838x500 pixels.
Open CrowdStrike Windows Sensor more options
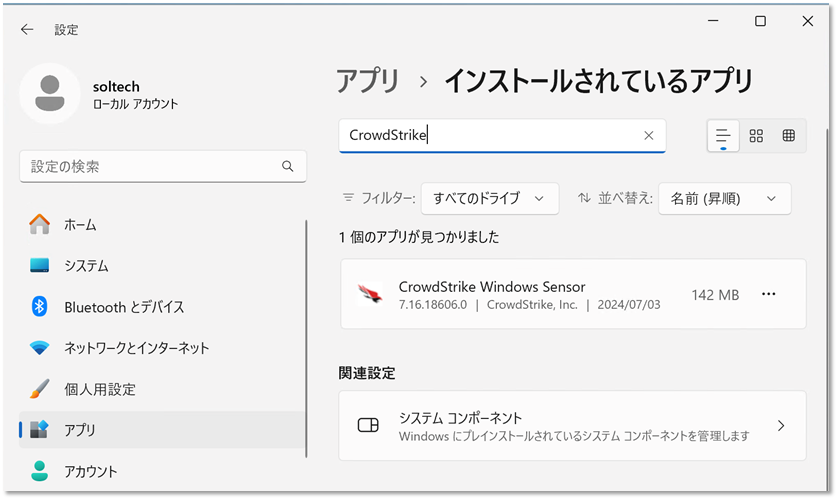click(x=769, y=294)
